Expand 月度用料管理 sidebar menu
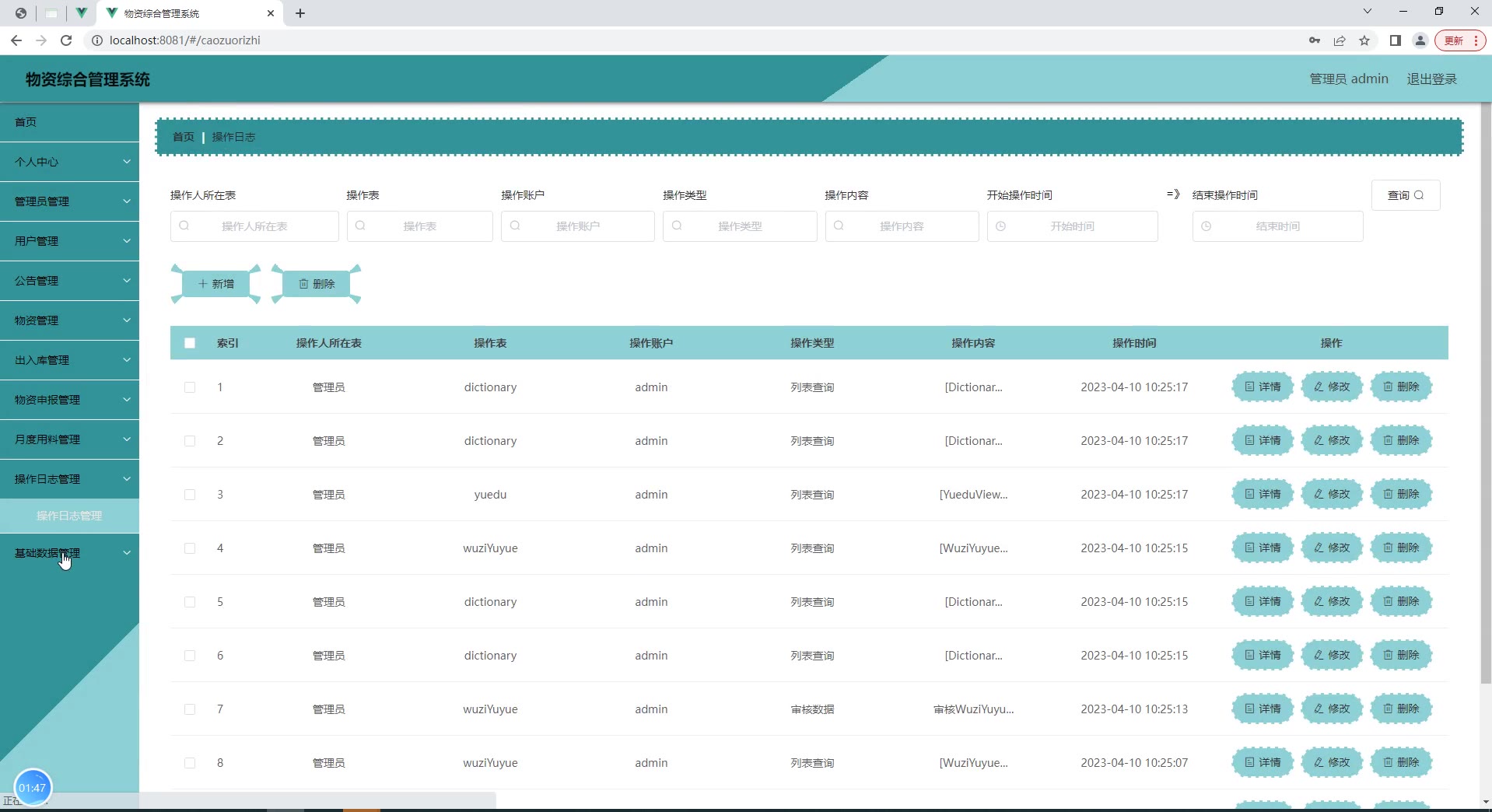Screen dimensions: 1492x812 69,439
